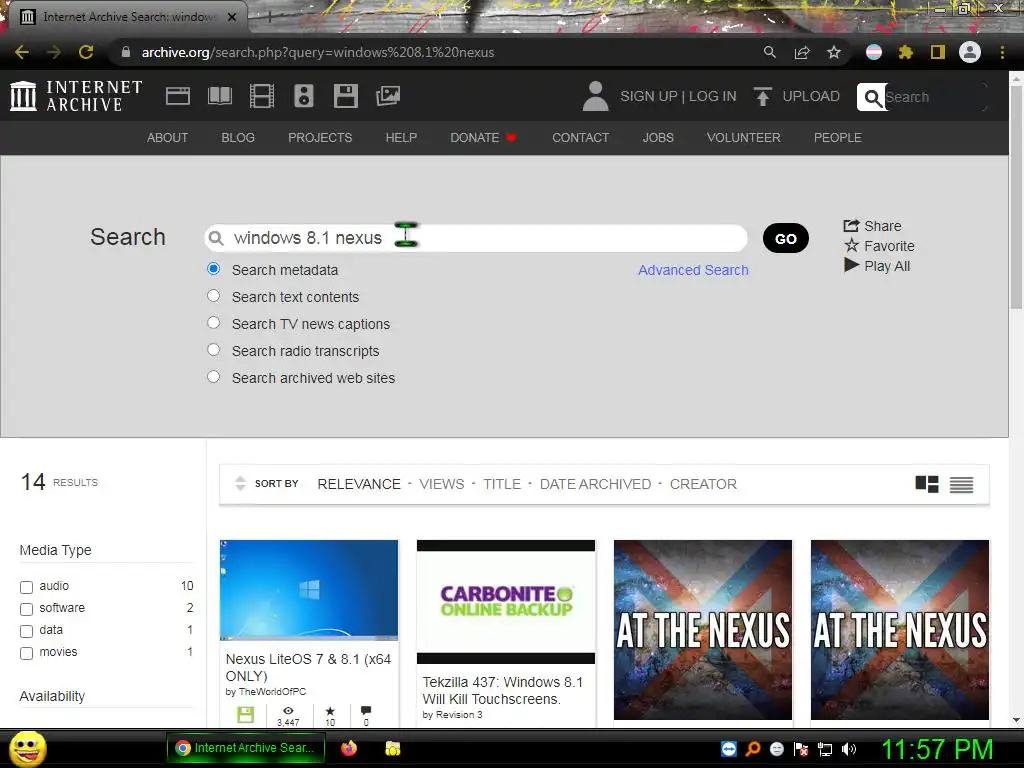Screen dimensions: 1024x768
Task: Open Firefox from the taskbar
Action: pyautogui.click(x=349, y=748)
